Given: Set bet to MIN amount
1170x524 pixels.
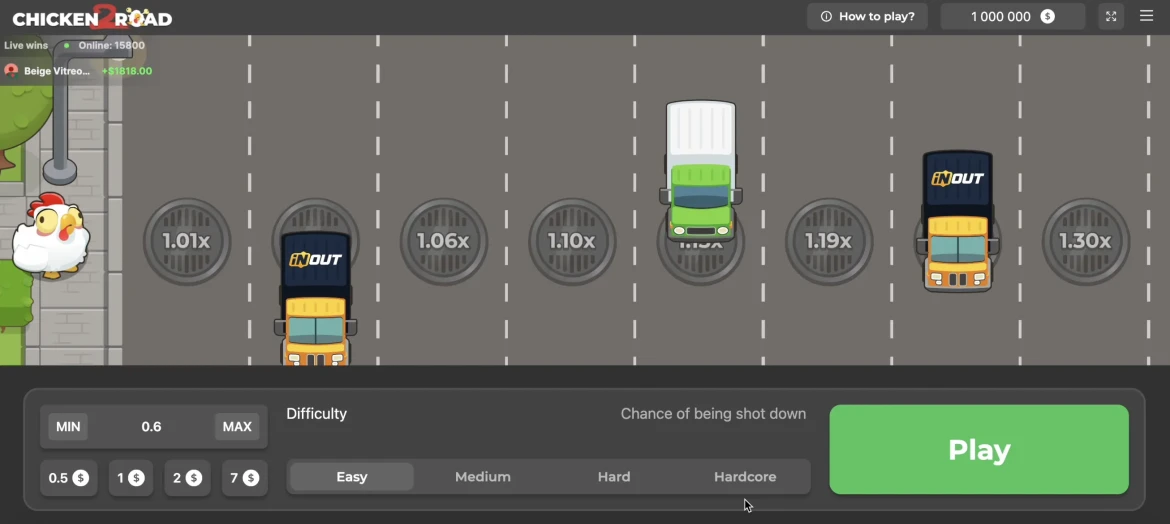Looking at the screenshot, I should click(x=68, y=427).
